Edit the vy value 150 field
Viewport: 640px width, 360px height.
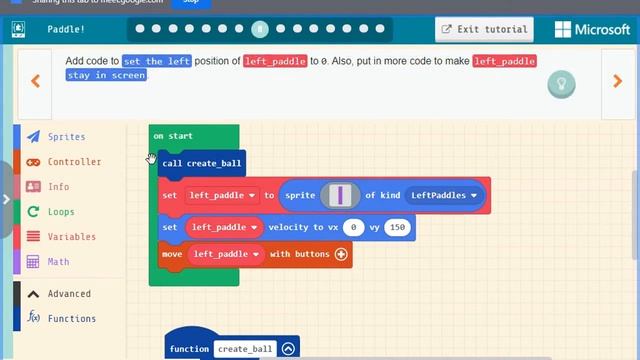(397, 227)
